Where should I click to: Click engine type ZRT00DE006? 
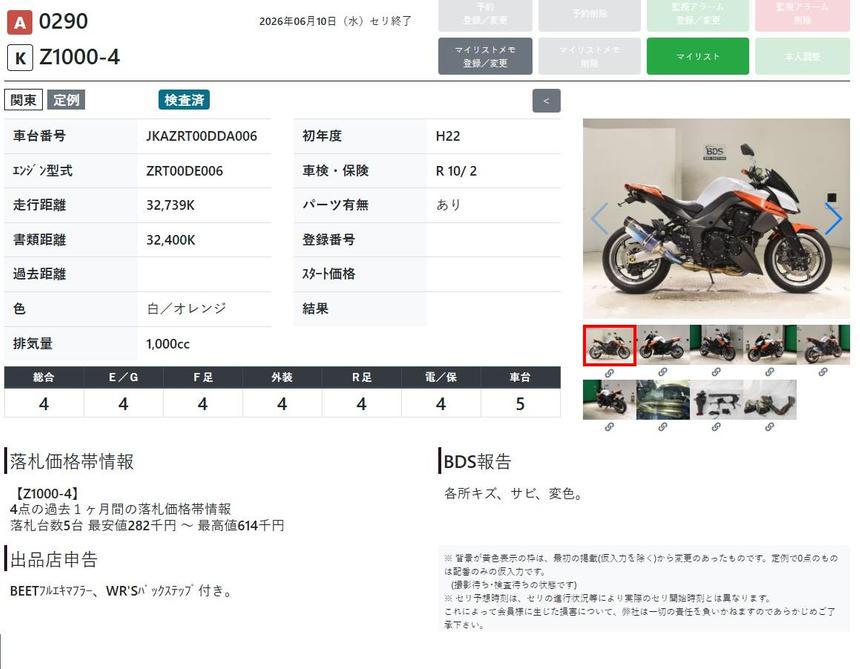pos(184,171)
